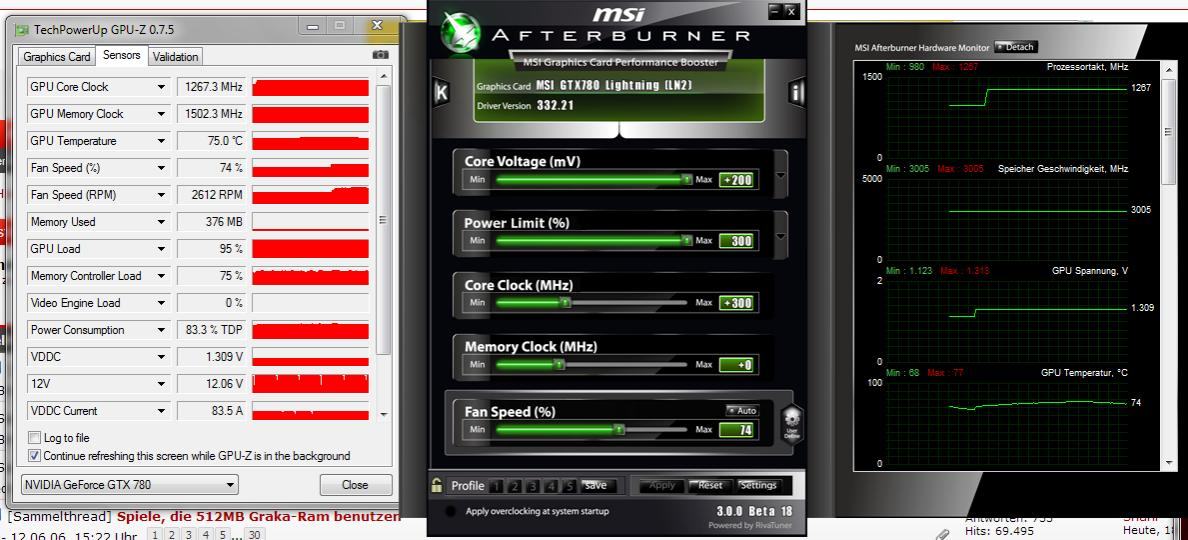This screenshot has height=540, width=1188.
Task: Click the Fan Speed slider handle
Action: (x=619, y=429)
